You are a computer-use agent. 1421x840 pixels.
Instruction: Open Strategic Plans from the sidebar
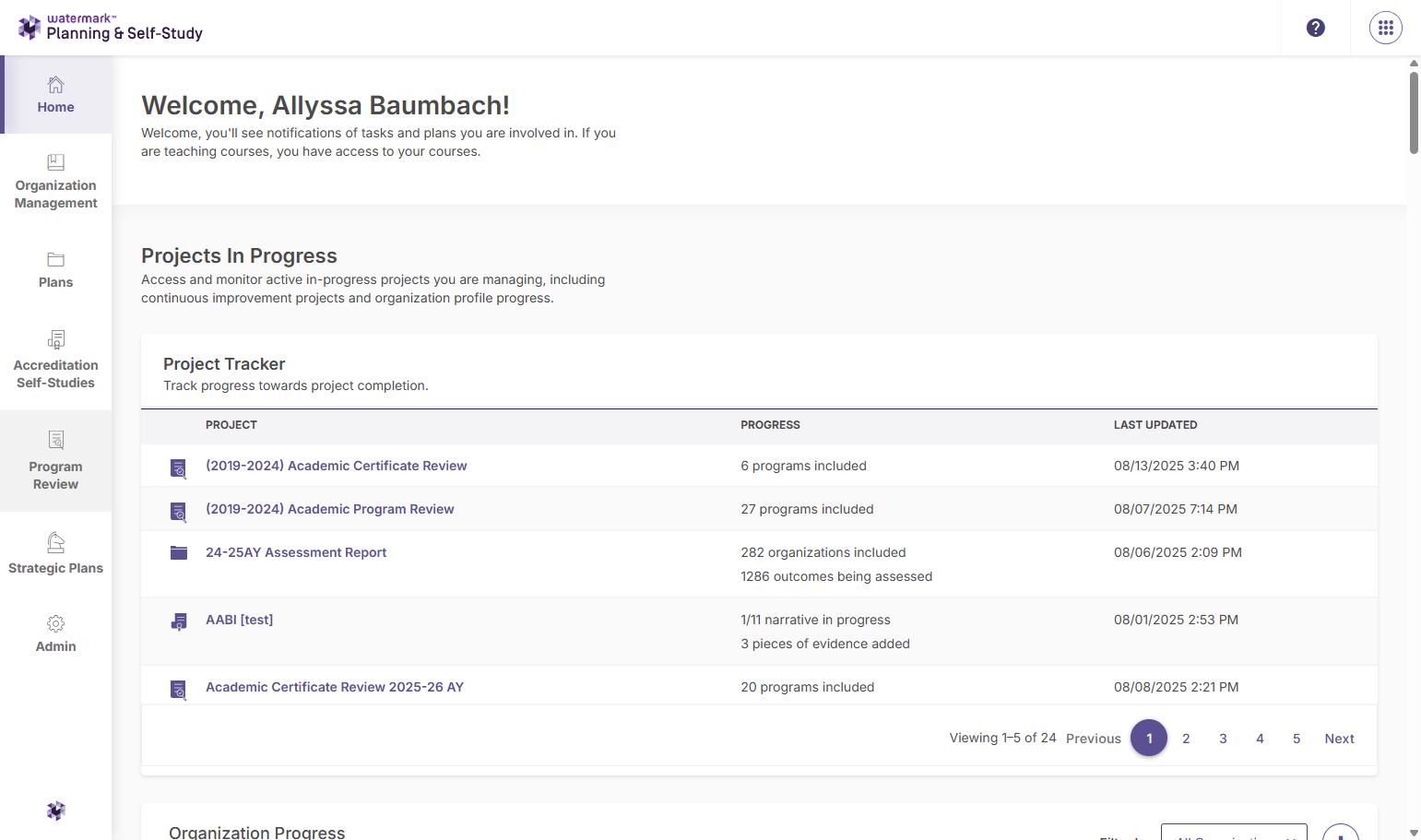click(x=56, y=554)
